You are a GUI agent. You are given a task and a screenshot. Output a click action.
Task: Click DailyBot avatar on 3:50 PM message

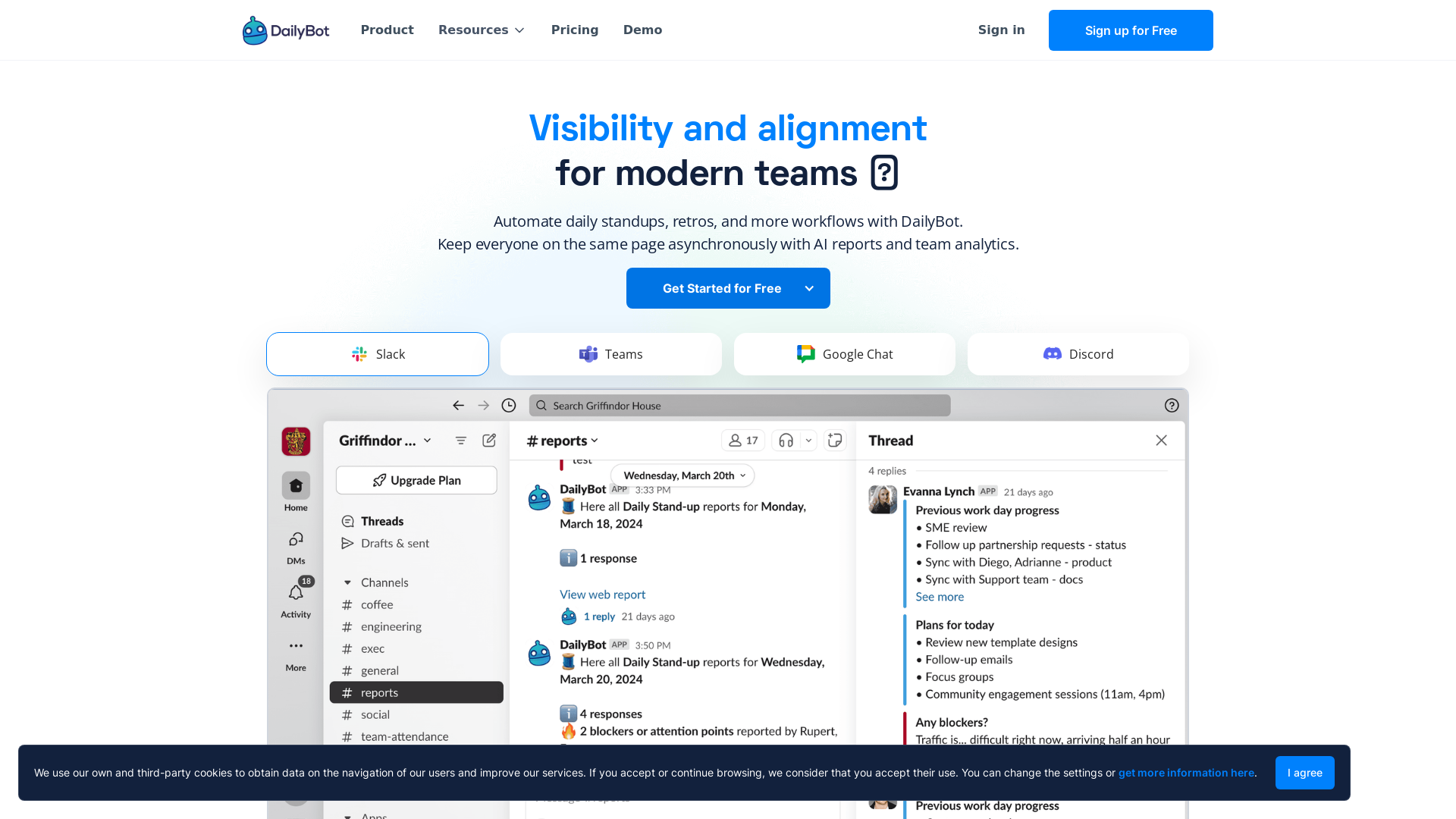tap(539, 653)
